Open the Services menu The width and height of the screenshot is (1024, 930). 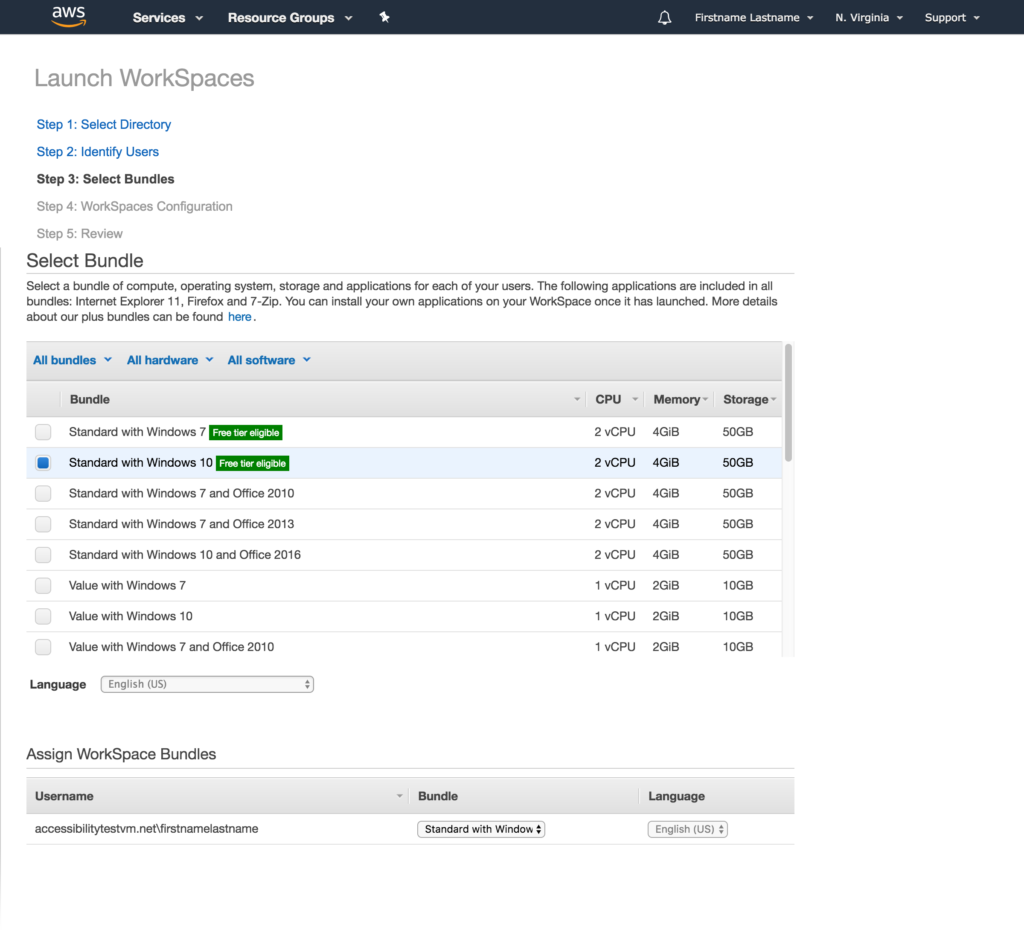(x=168, y=18)
